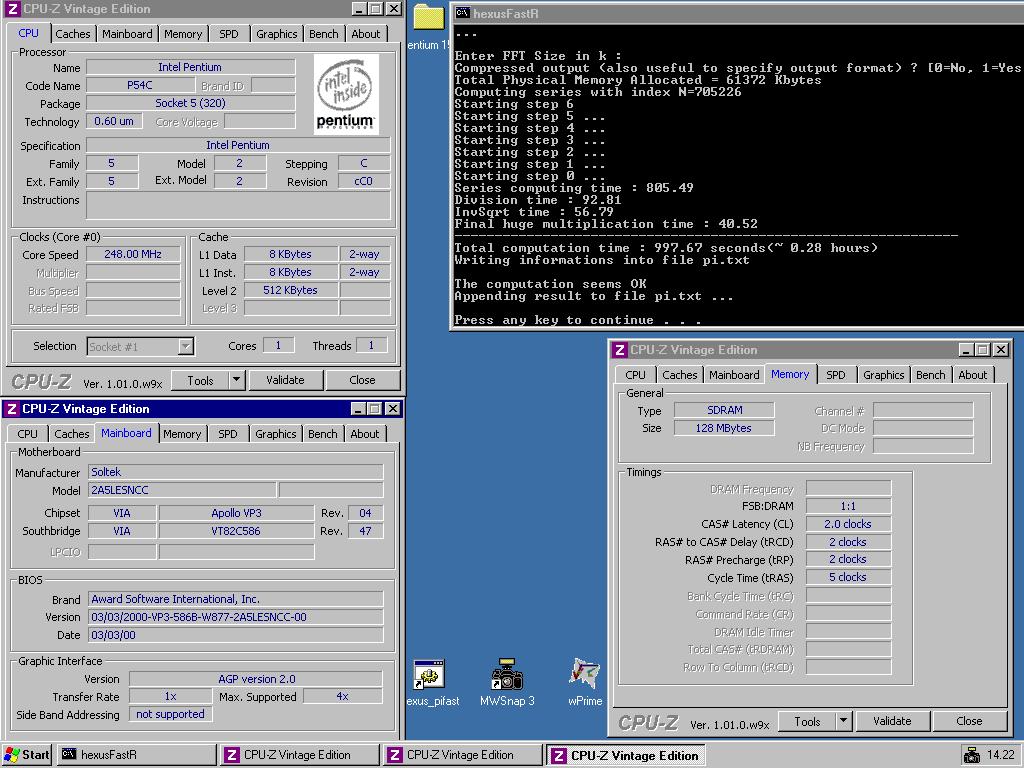Viewport: 1024px width, 768px height.
Task: Open Mainboard tab in the top CPU window
Action: [127, 34]
